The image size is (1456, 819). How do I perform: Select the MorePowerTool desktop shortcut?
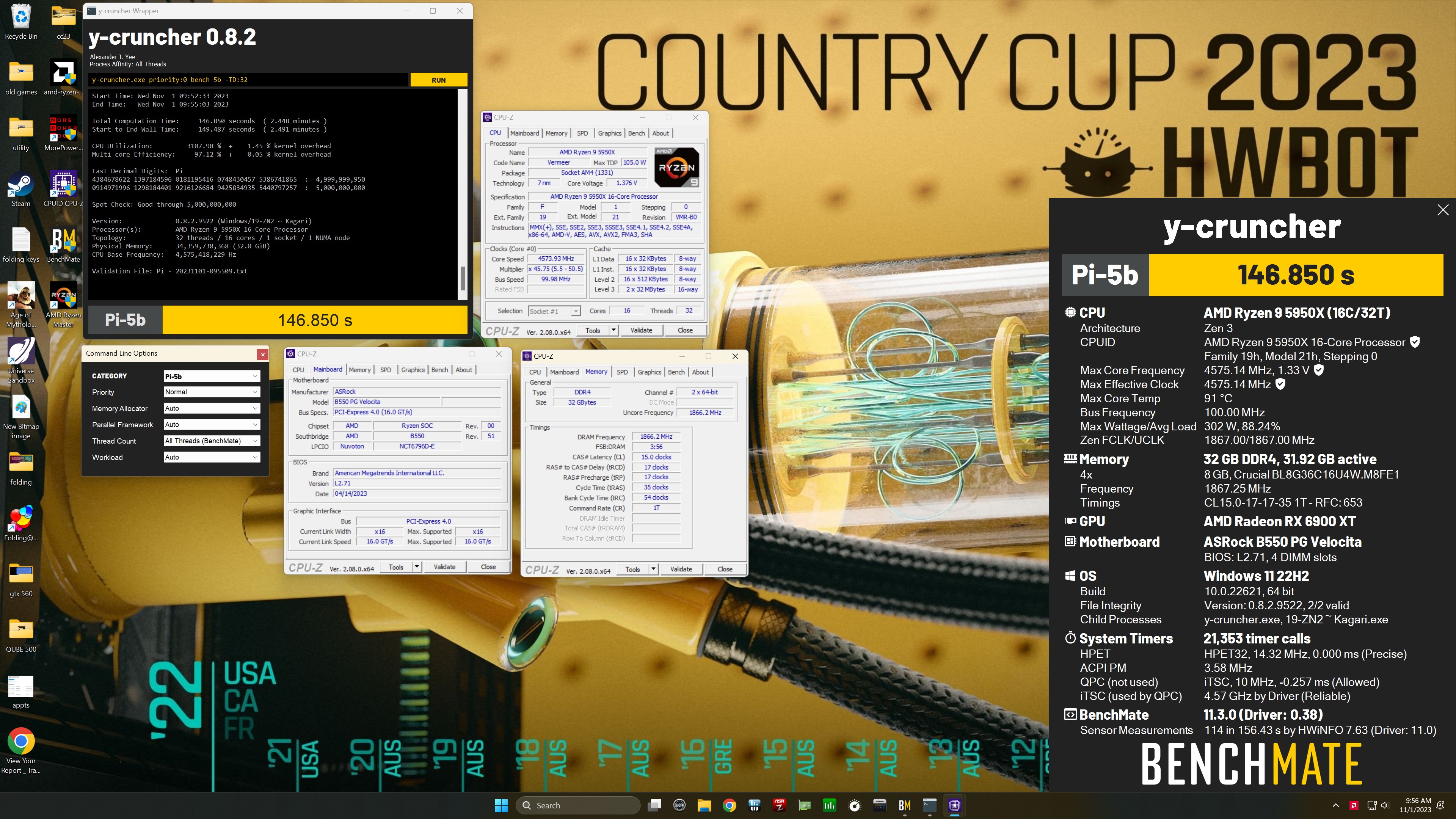pyautogui.click(x=63, y=133)
